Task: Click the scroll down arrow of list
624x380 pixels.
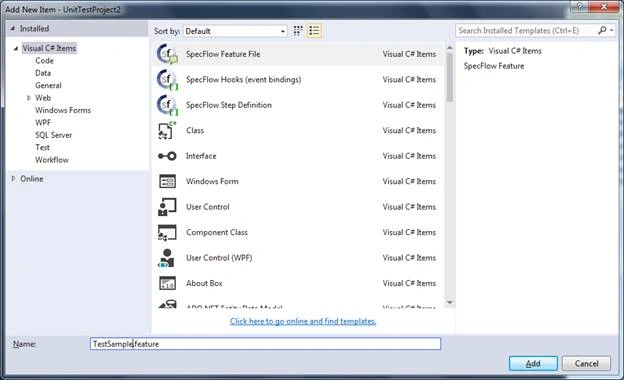Action: point(450,303)
